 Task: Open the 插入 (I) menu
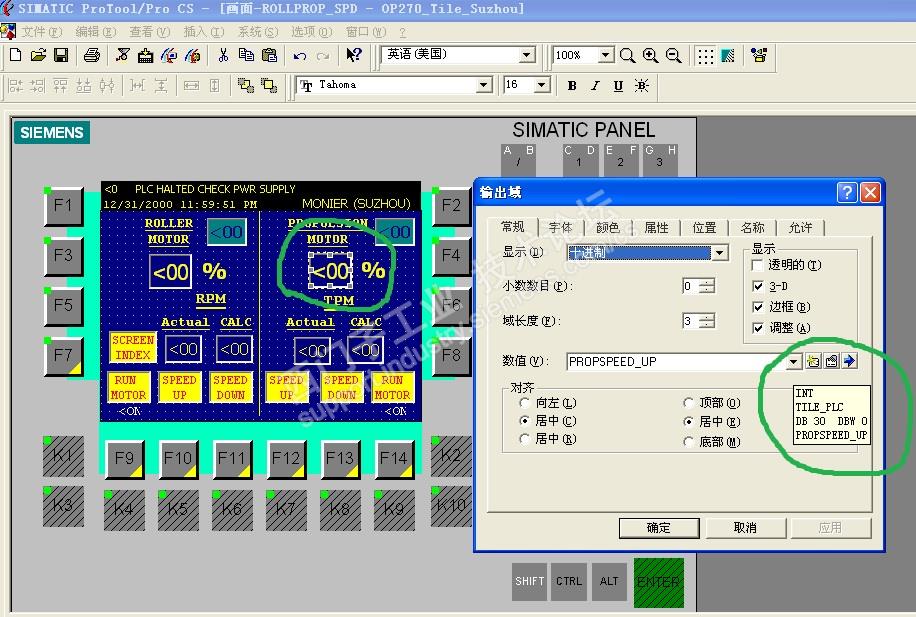pyautogui.click(x=203, y=32)
